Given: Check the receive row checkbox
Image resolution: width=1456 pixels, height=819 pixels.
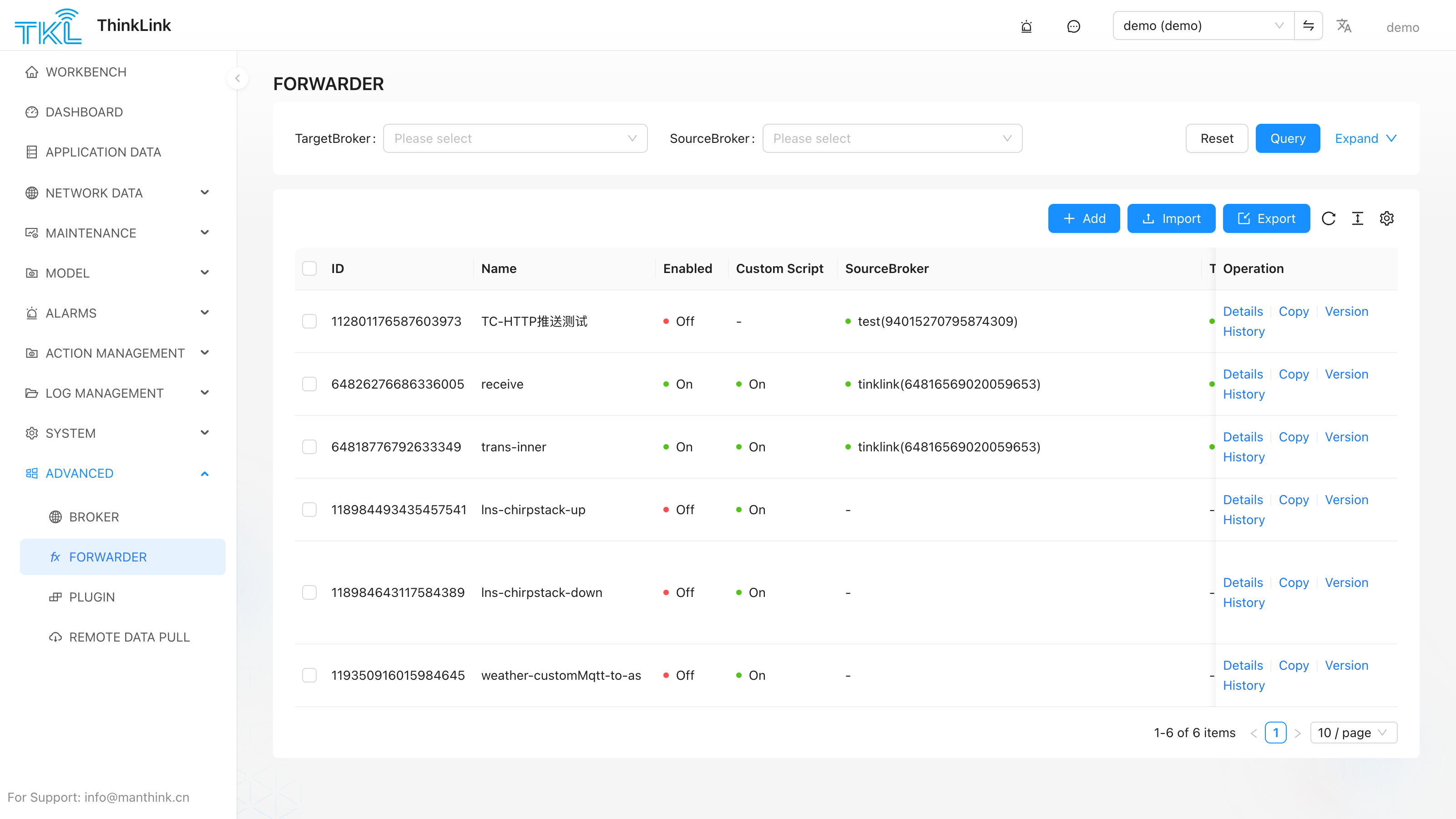Looking at the screenshot, I should (309, 384).
